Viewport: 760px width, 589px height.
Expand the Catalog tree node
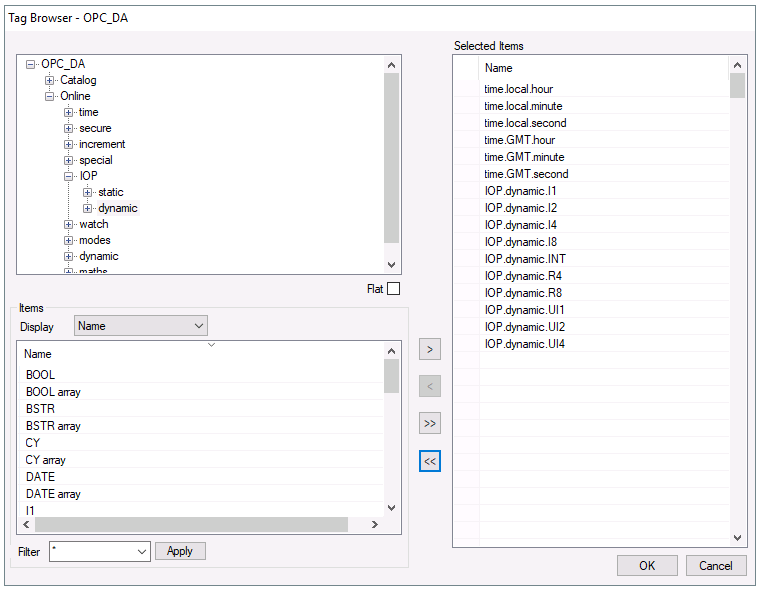(49, 80)
